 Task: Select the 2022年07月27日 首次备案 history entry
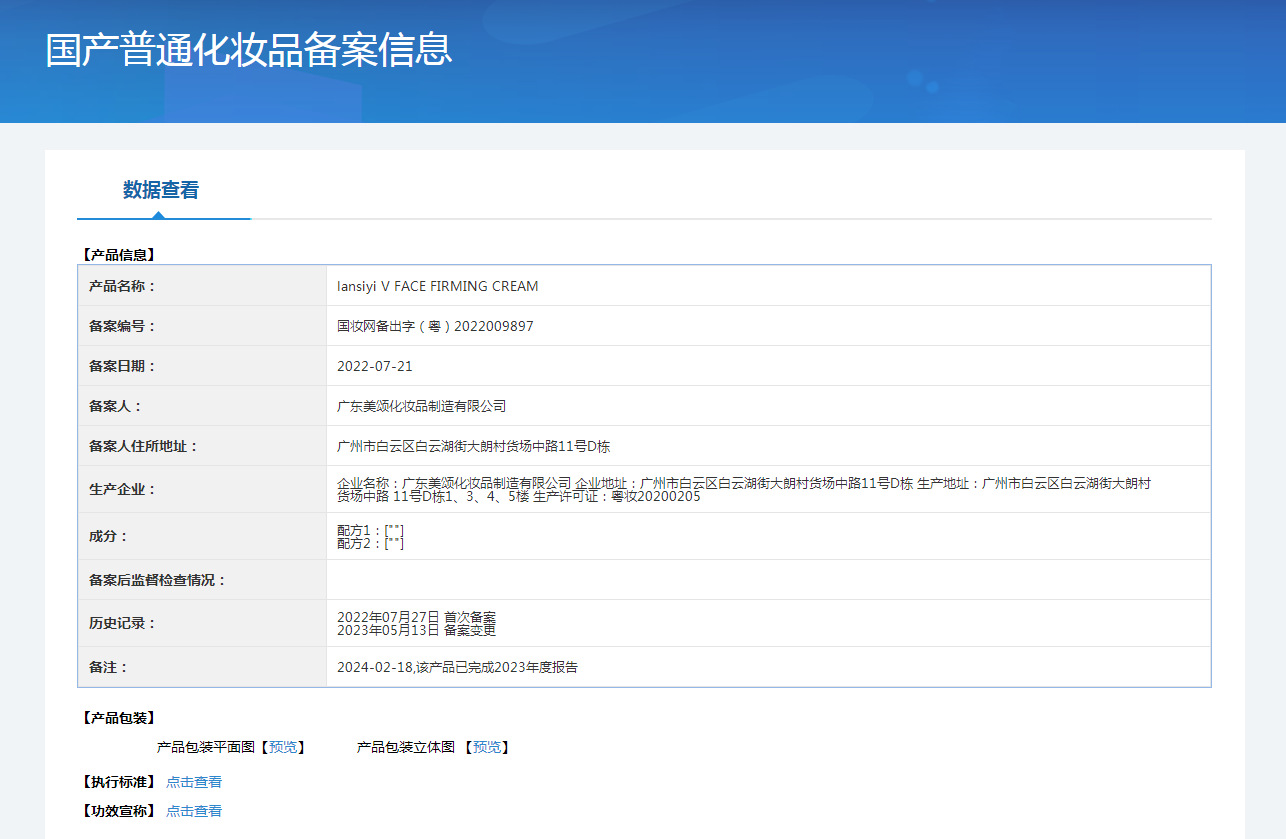point(416,617)
